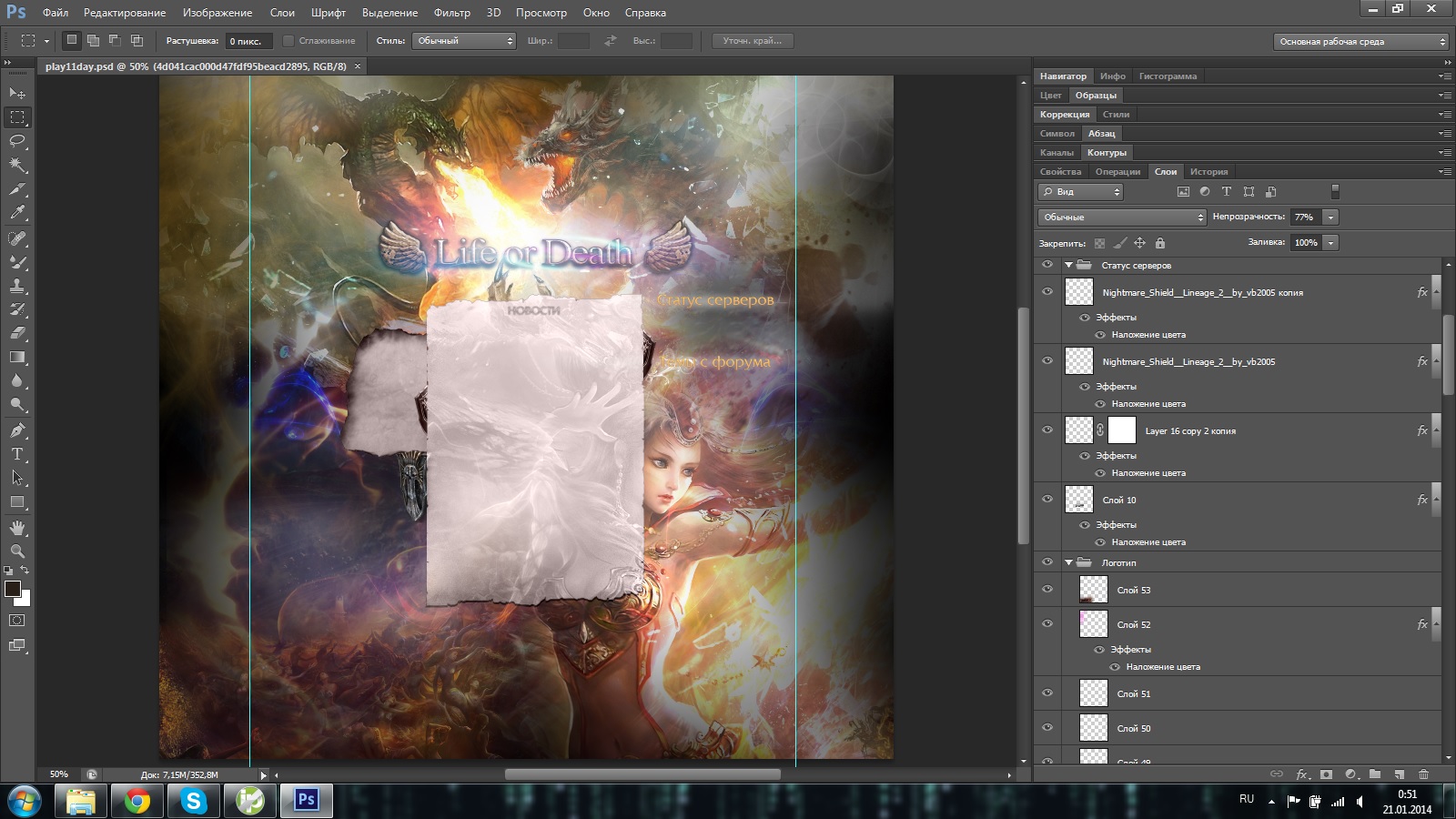This screenshot has height=819, width=1456.
Task: Enable the Сглаживание checkbox
Action: tap(288, 41)
